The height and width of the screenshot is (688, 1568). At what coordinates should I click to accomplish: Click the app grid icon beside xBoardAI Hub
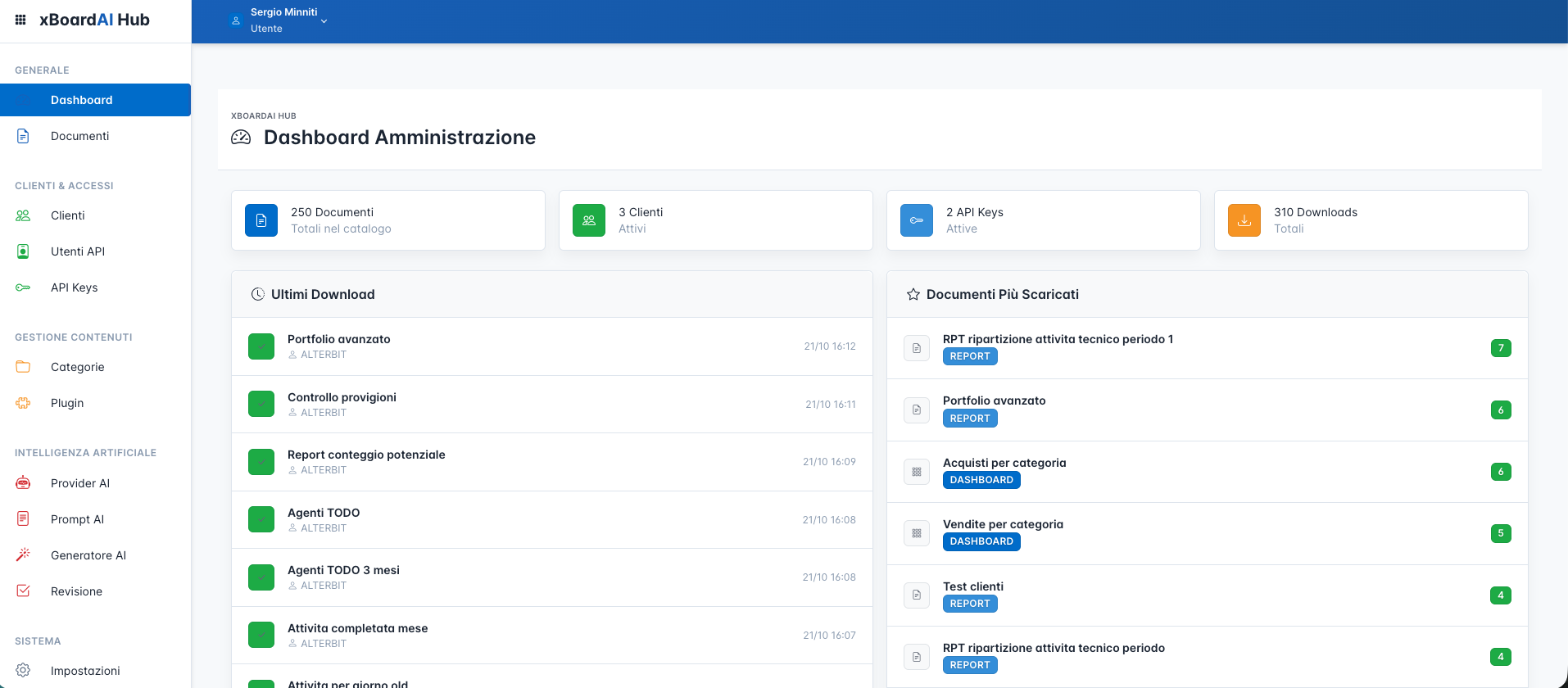click(x=20, y=20)
